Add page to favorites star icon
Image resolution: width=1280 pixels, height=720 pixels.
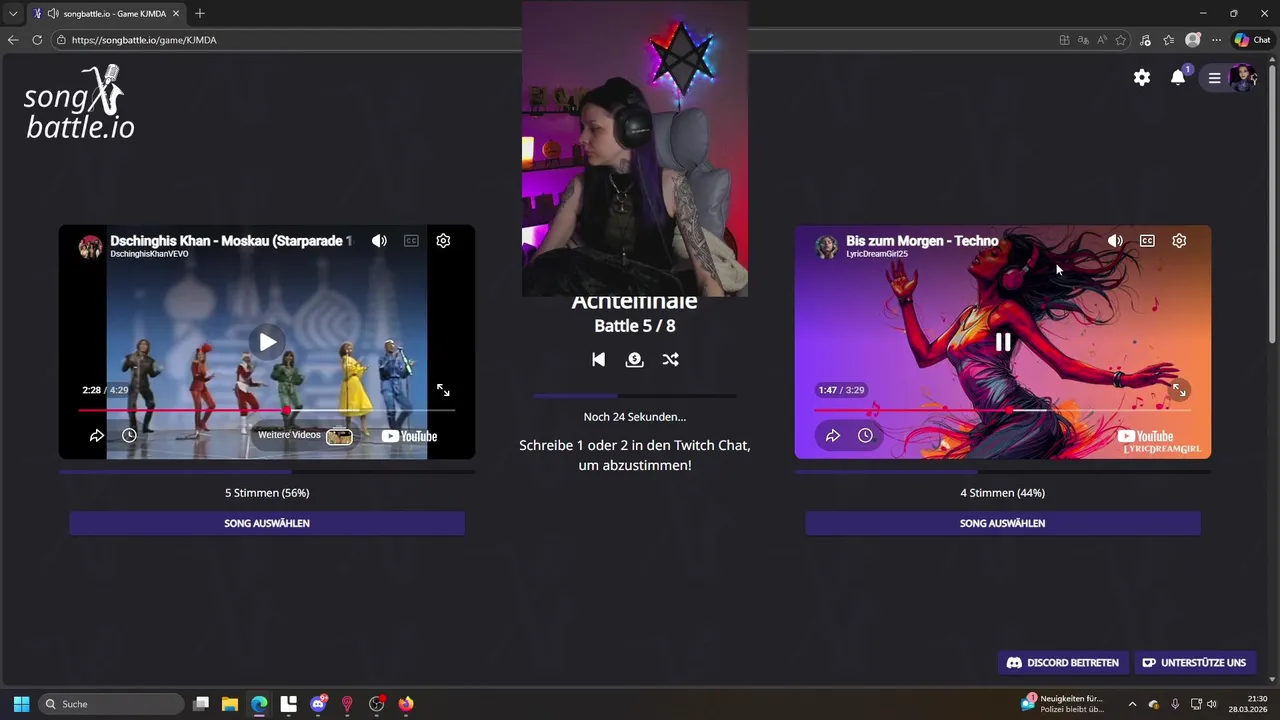point(1121,40)
